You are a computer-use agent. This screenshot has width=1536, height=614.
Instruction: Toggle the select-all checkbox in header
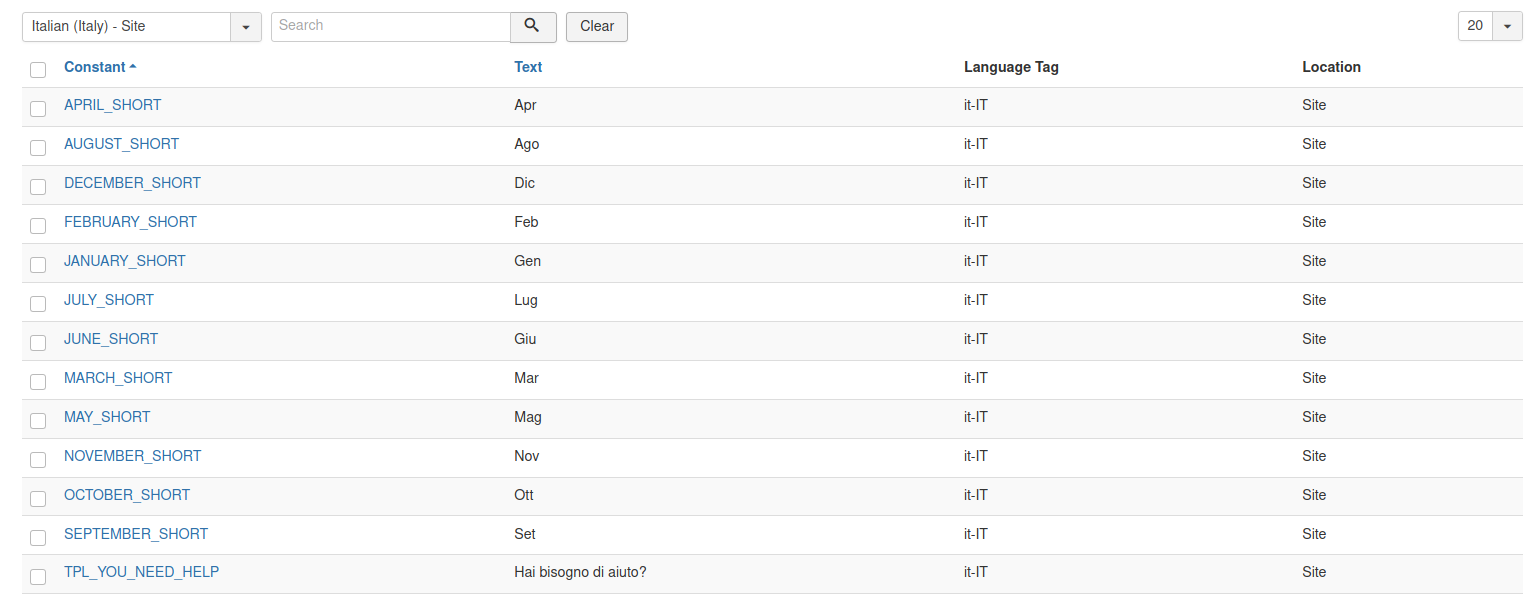[x=38, y=70]
